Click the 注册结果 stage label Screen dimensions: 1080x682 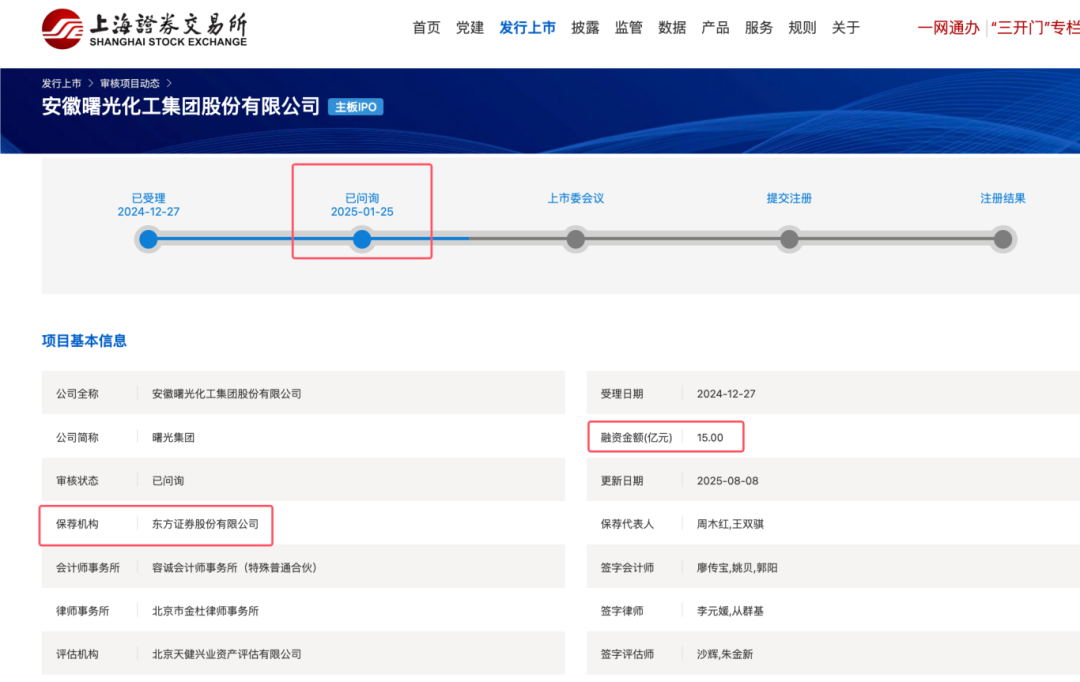click(x=1003, y=198)
